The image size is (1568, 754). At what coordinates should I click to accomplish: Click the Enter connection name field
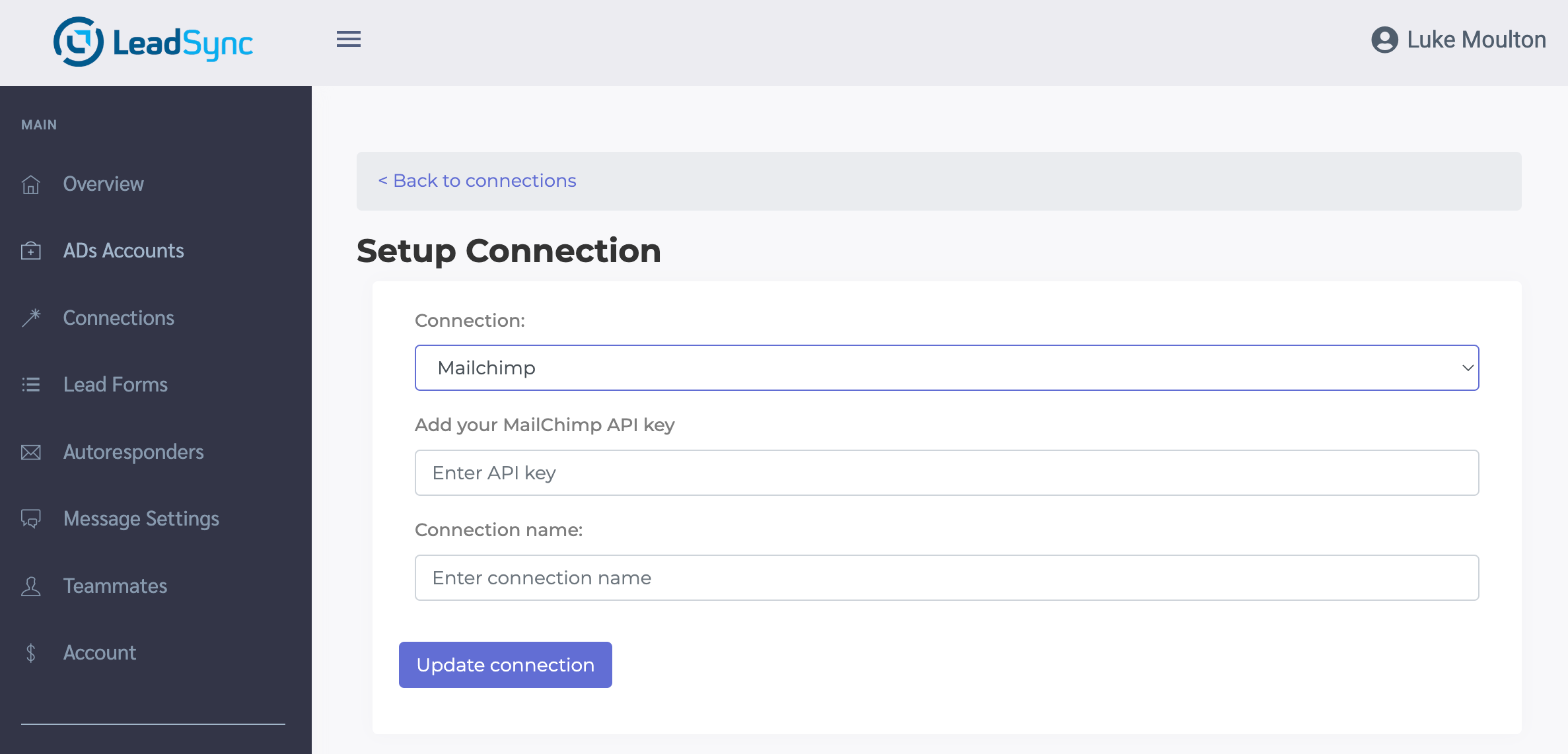click(948, 577)
